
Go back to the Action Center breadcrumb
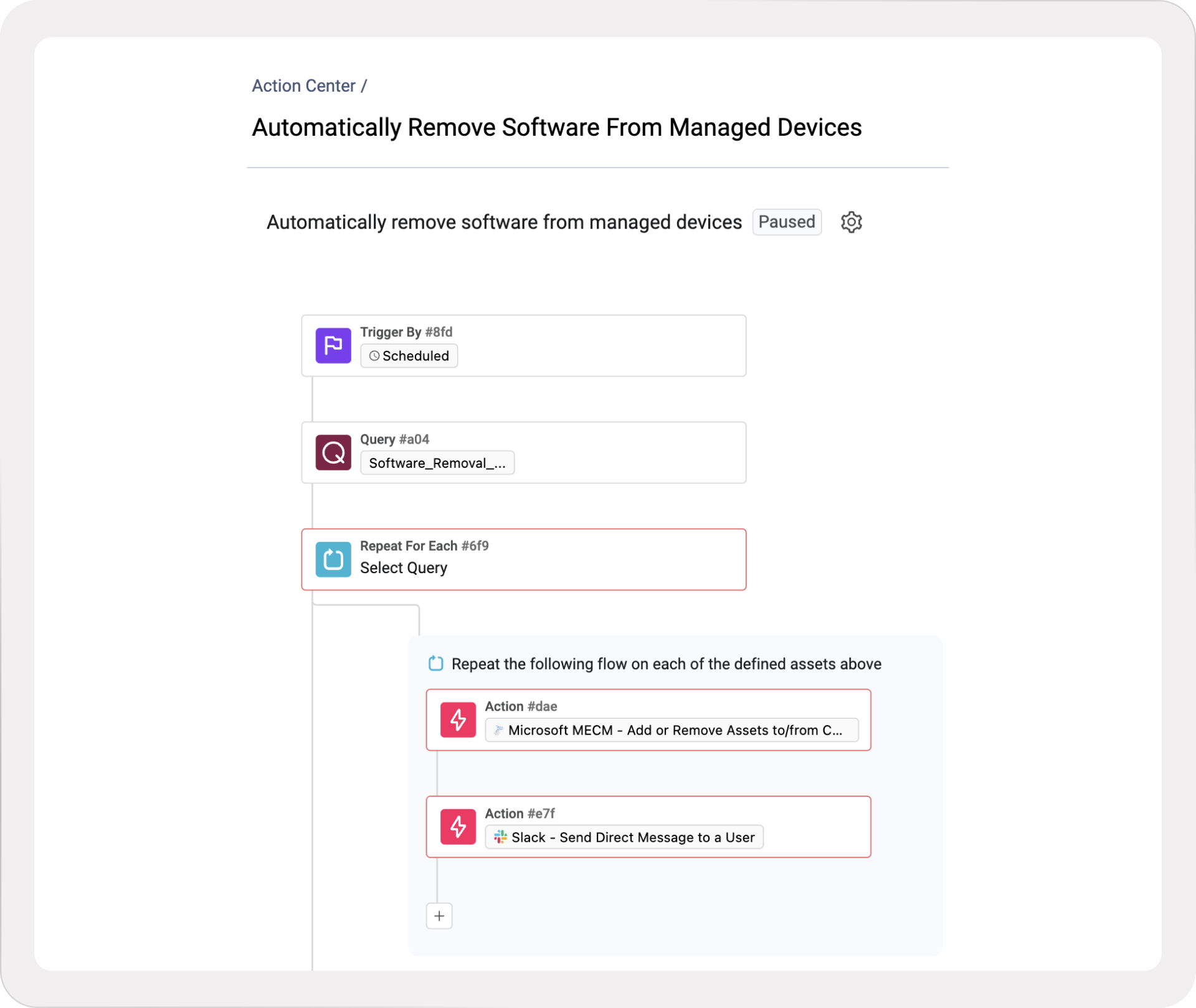point(303,86)
